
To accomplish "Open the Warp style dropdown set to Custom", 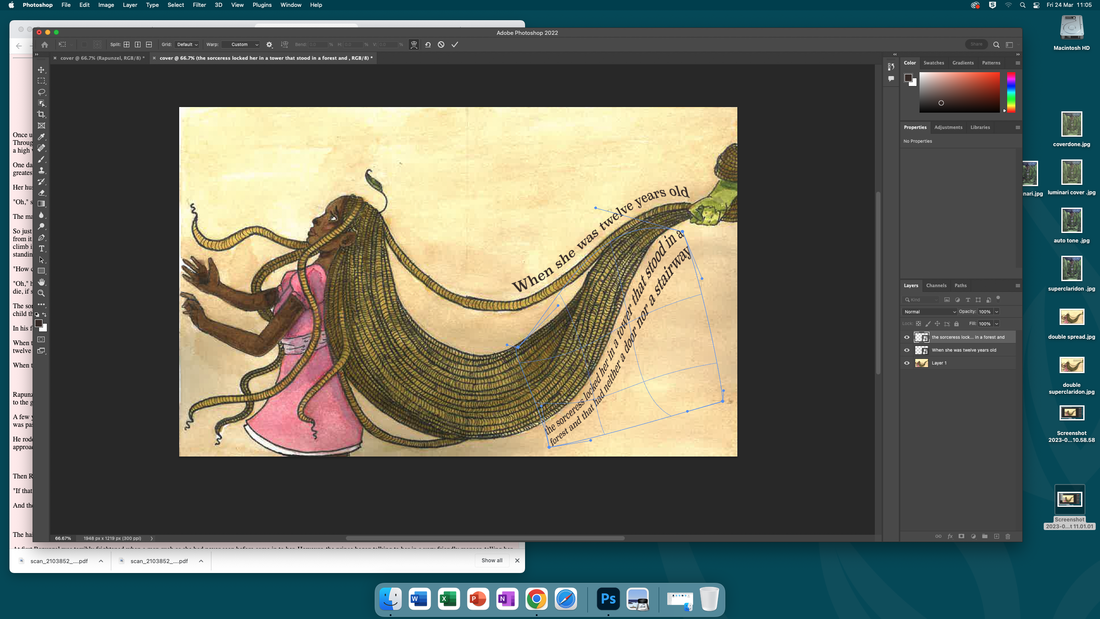I will [241, 44].
